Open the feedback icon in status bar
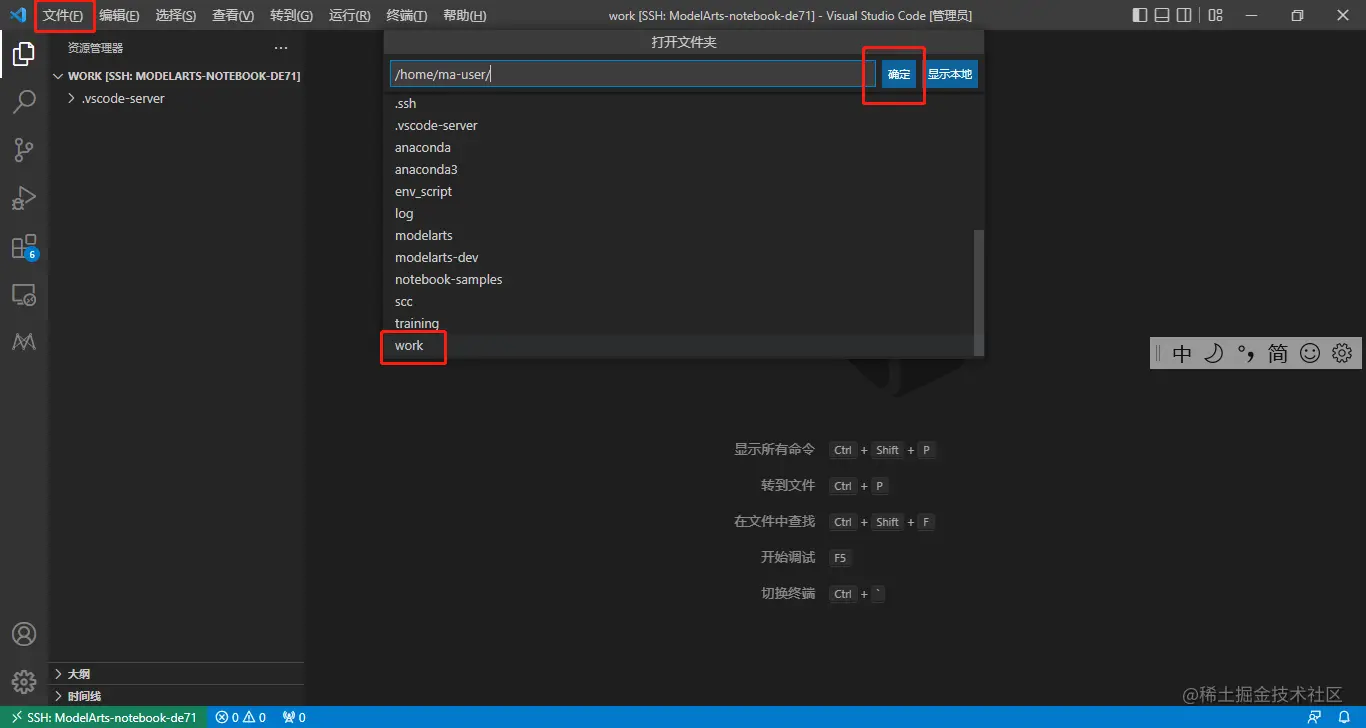The width and height of the screenshot is (1366, 728). click(x=1314, y=717)
